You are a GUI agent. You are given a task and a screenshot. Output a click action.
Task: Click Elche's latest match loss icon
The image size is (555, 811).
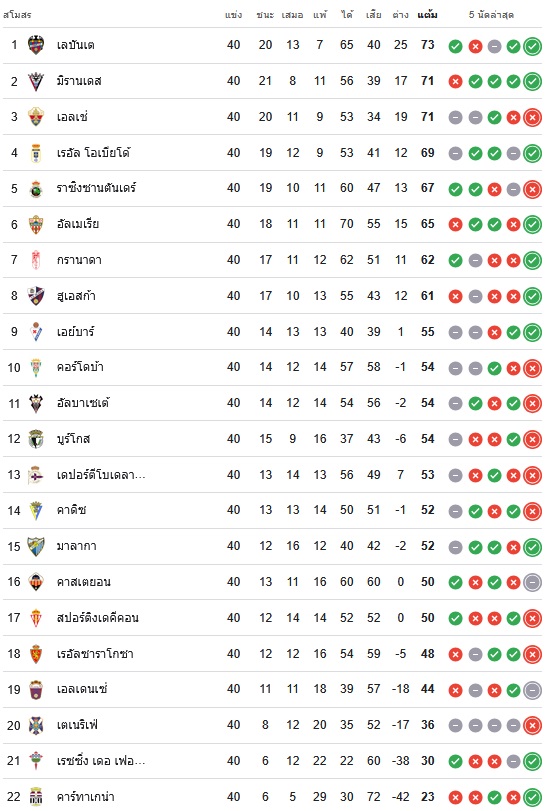pos(532,118)
